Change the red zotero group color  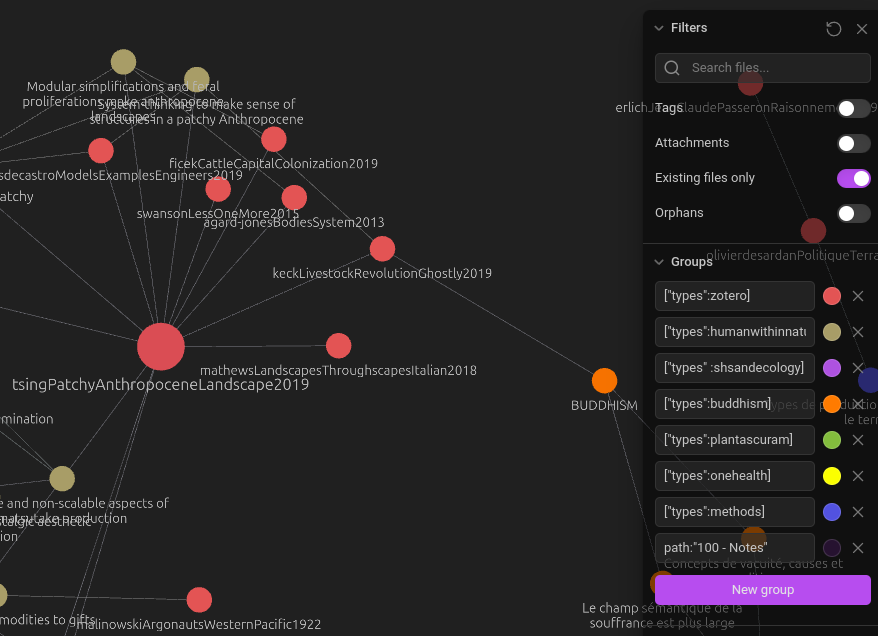tap(832, 296)
